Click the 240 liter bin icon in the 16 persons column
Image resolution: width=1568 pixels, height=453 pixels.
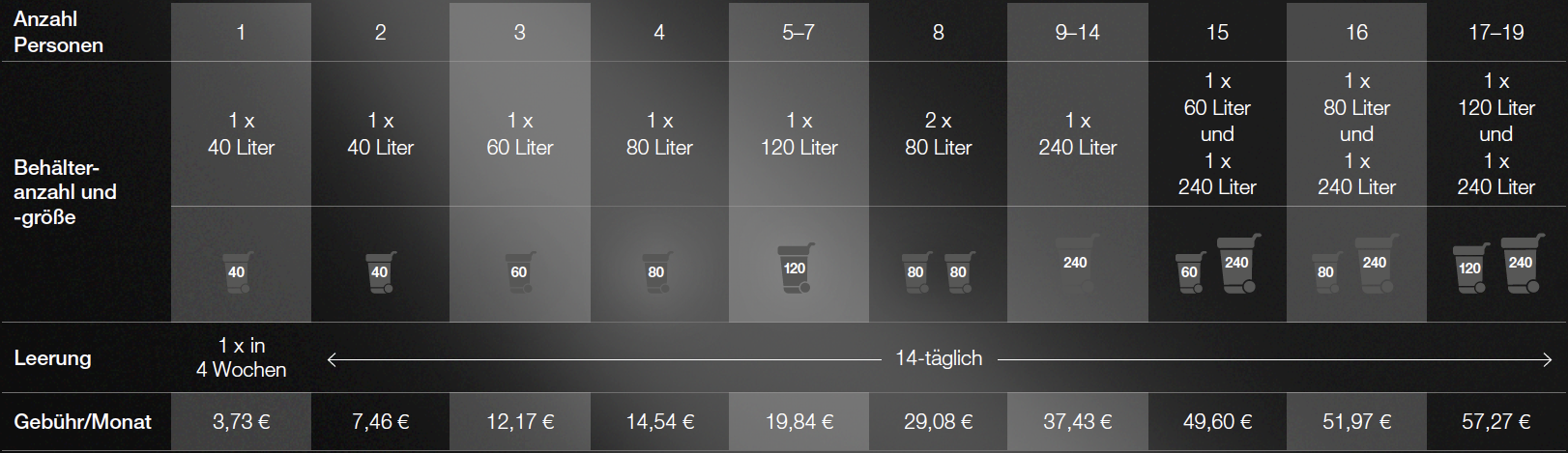coord(1377,264)
